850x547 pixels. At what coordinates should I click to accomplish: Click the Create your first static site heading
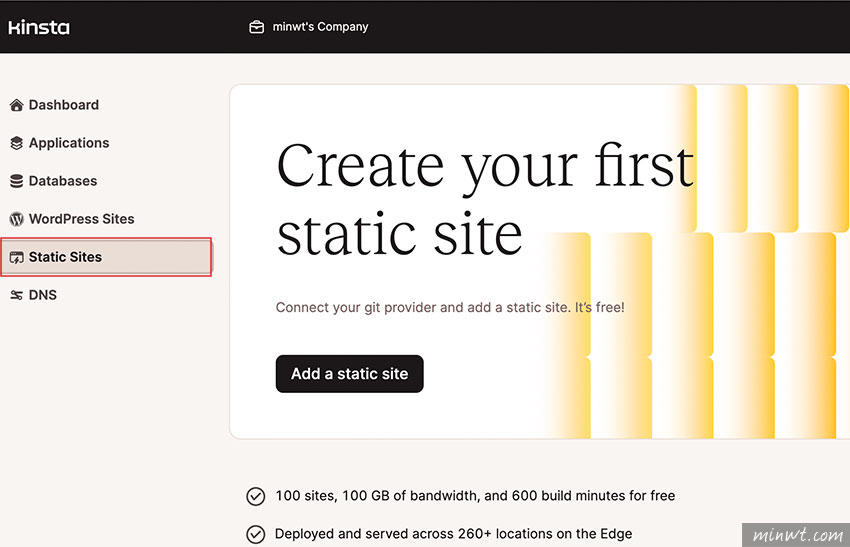(485, 199)
